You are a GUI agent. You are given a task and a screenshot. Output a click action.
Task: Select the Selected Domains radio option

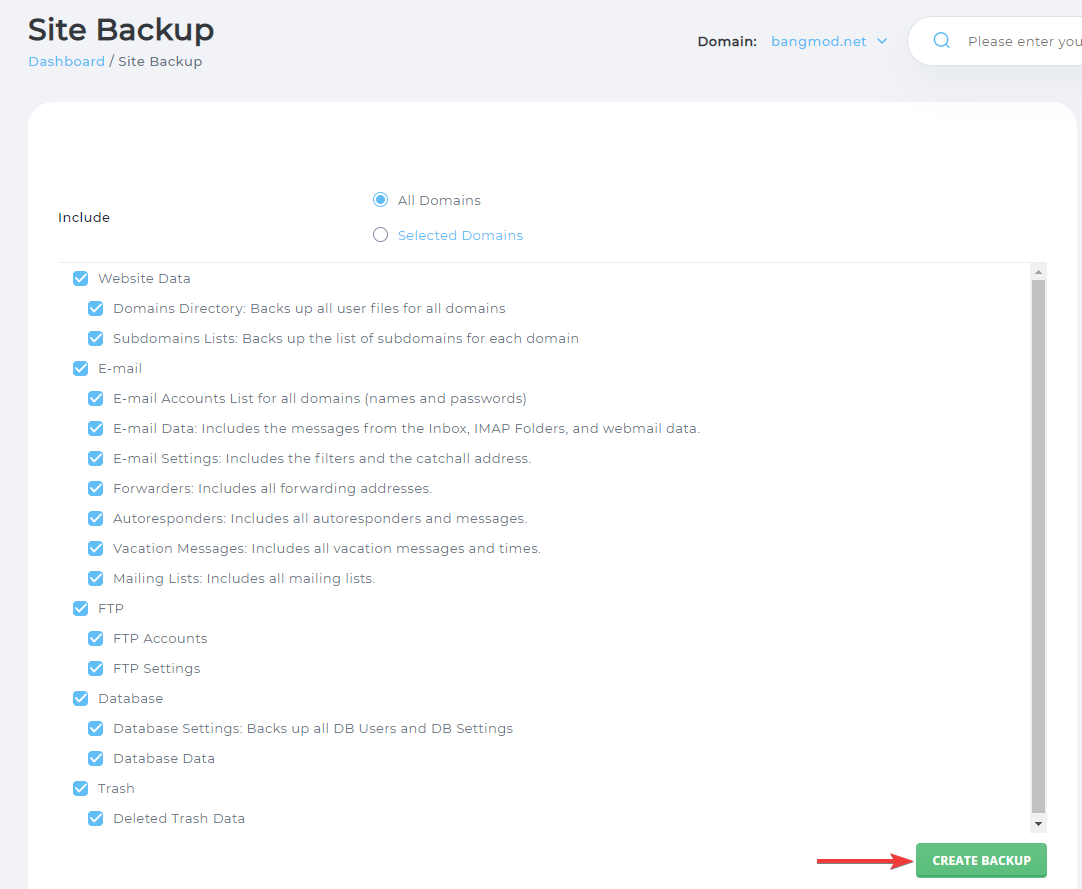380,235
